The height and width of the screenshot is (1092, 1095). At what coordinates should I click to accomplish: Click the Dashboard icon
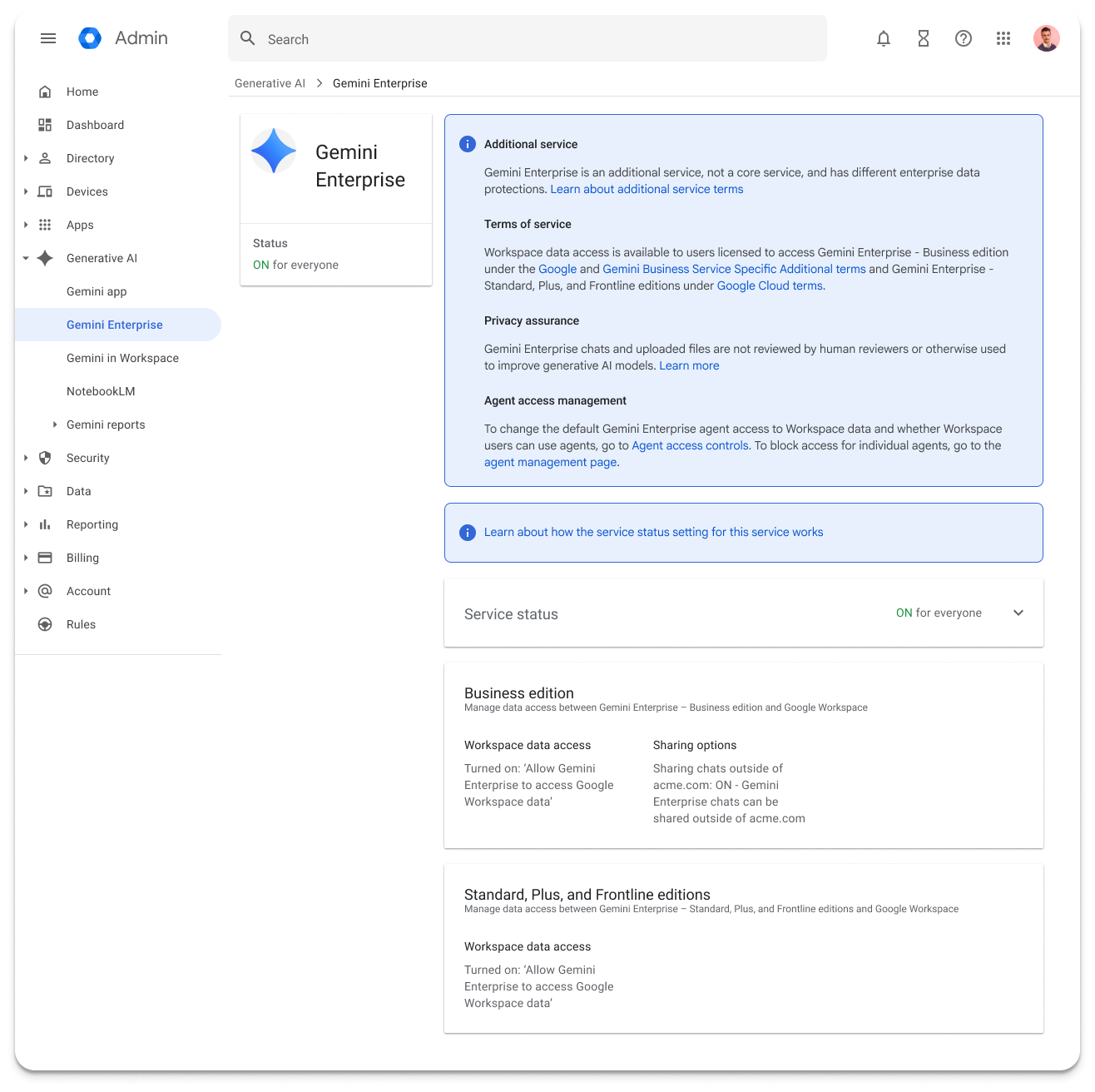point(45,125)
